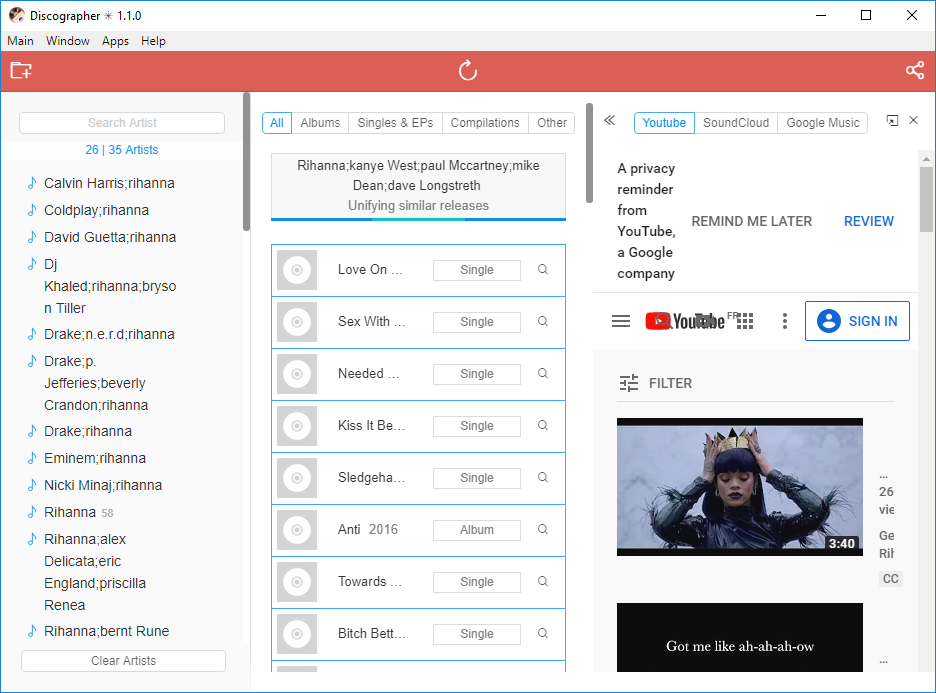936x693 pixels.
Task: Click disc cover icon of Sledgeha release
Action: [x=297, y=478]
